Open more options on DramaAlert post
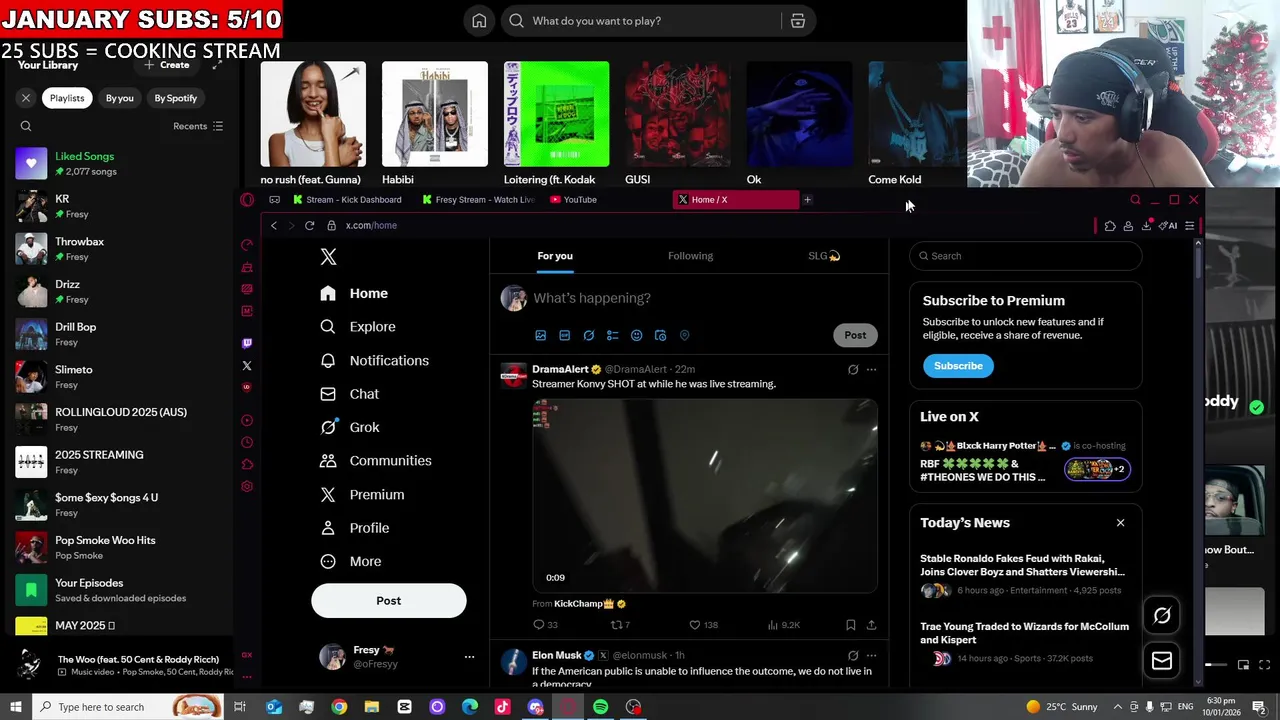Image resolution: width=1280 pixels, height=720 pixels. click(x=871, y=370)
